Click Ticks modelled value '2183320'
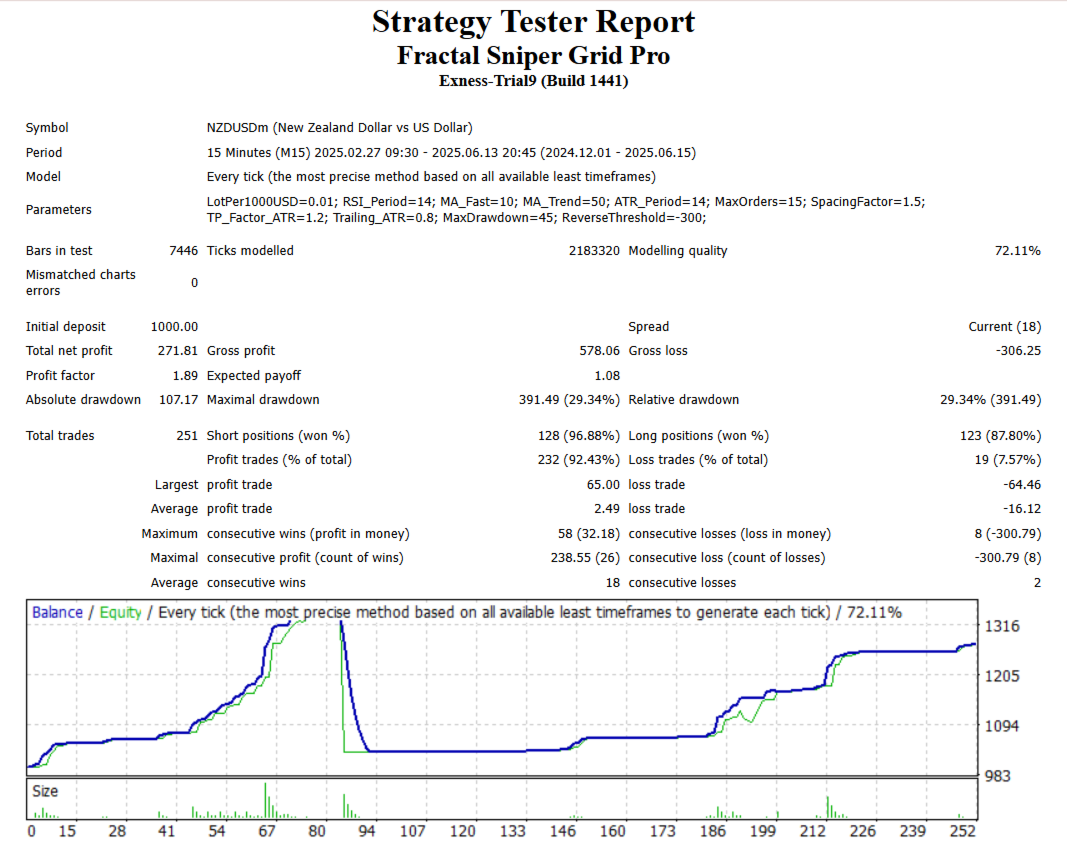The image size is (1067, 845). point(594,250)
